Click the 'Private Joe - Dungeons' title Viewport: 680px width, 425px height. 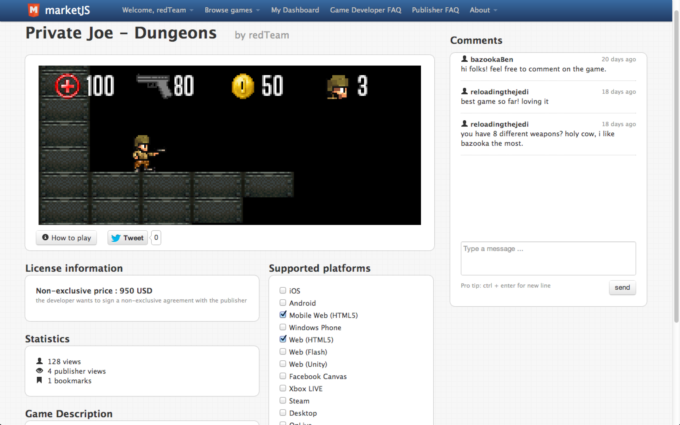coord(121,33)
